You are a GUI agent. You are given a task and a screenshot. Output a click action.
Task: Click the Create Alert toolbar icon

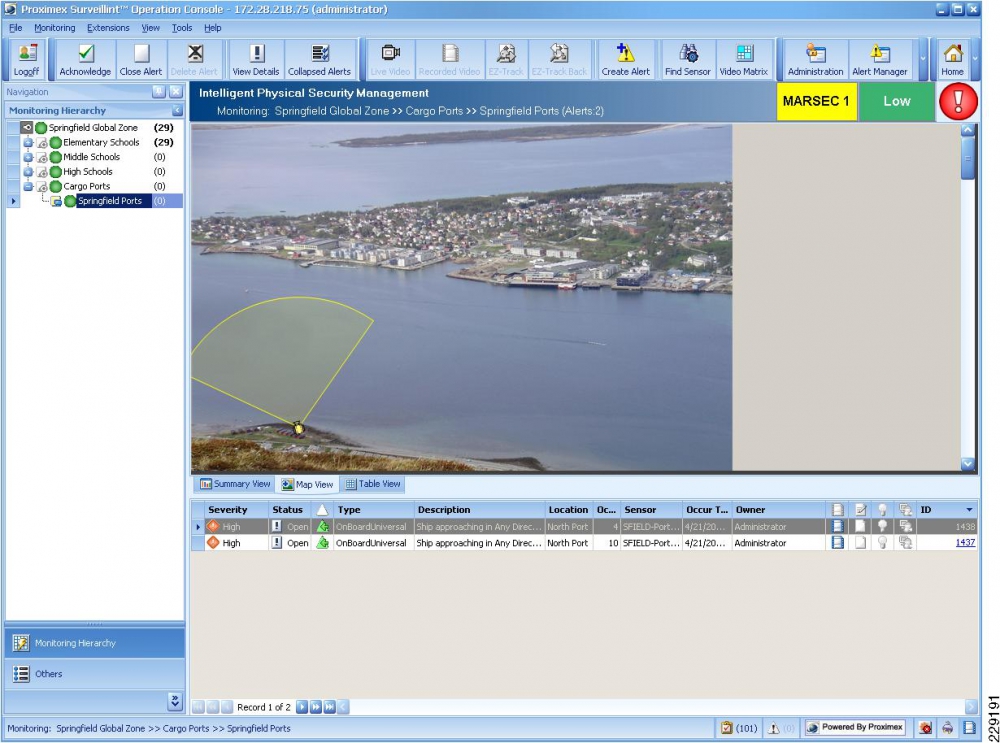625,59
